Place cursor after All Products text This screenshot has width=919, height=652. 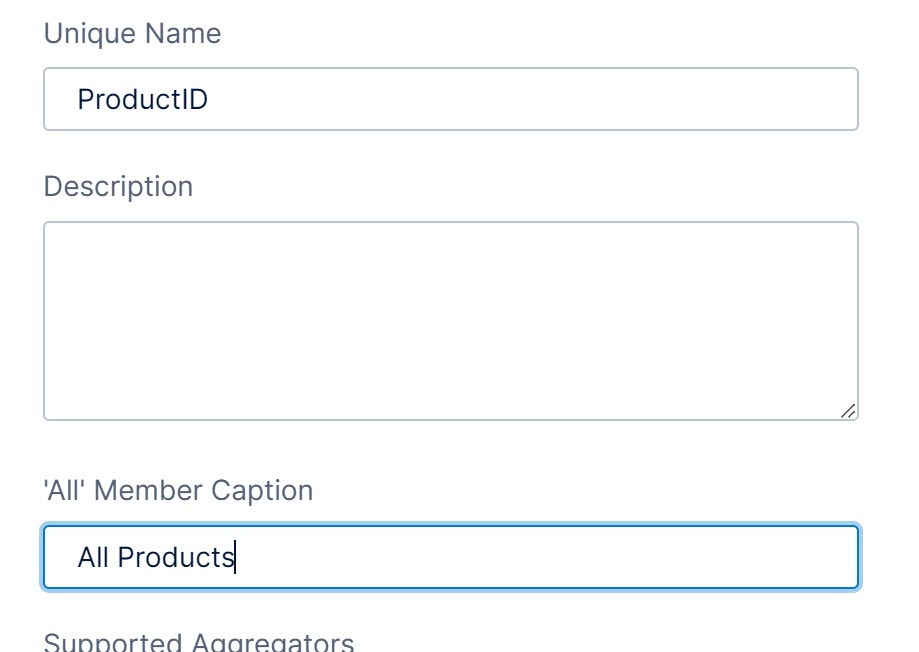[236, 557]
